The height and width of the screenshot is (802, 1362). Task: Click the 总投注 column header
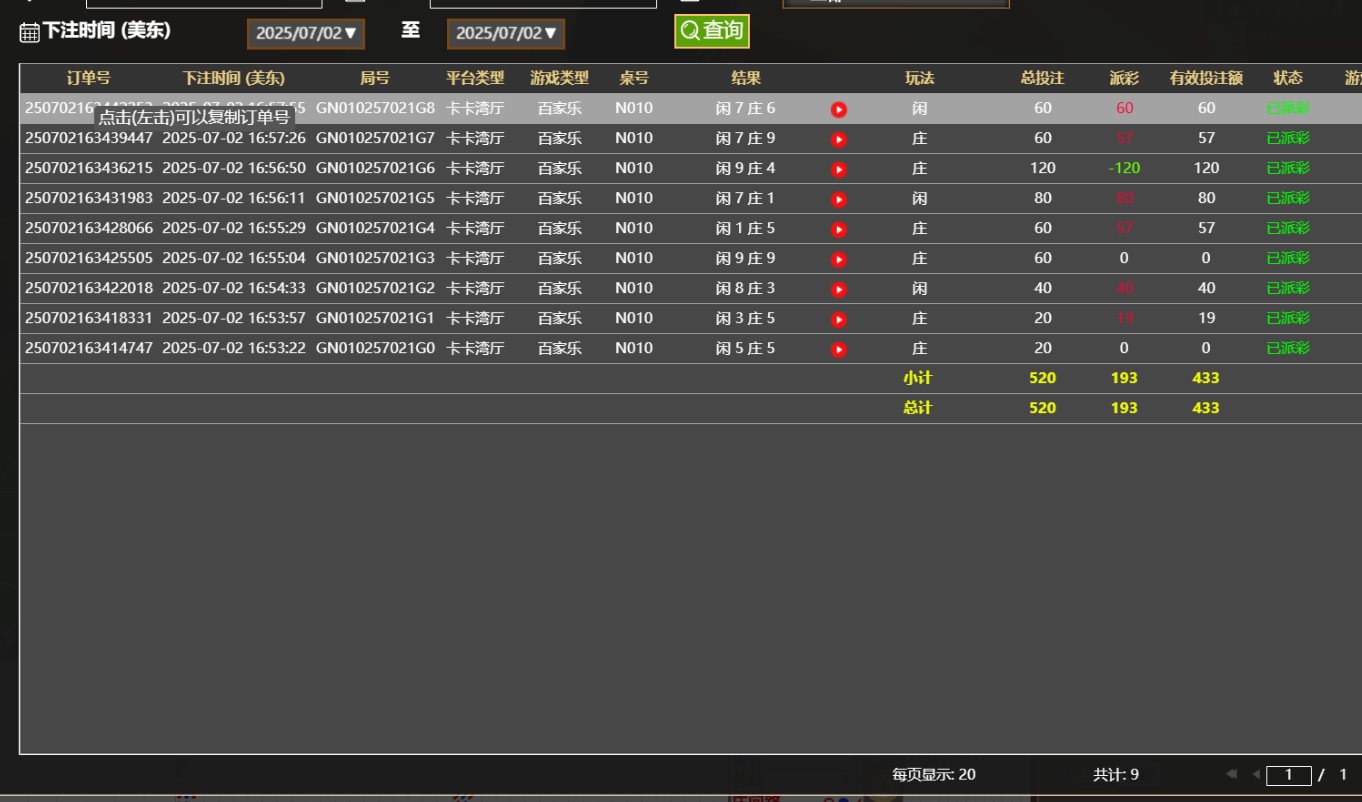click(1042, 78)
